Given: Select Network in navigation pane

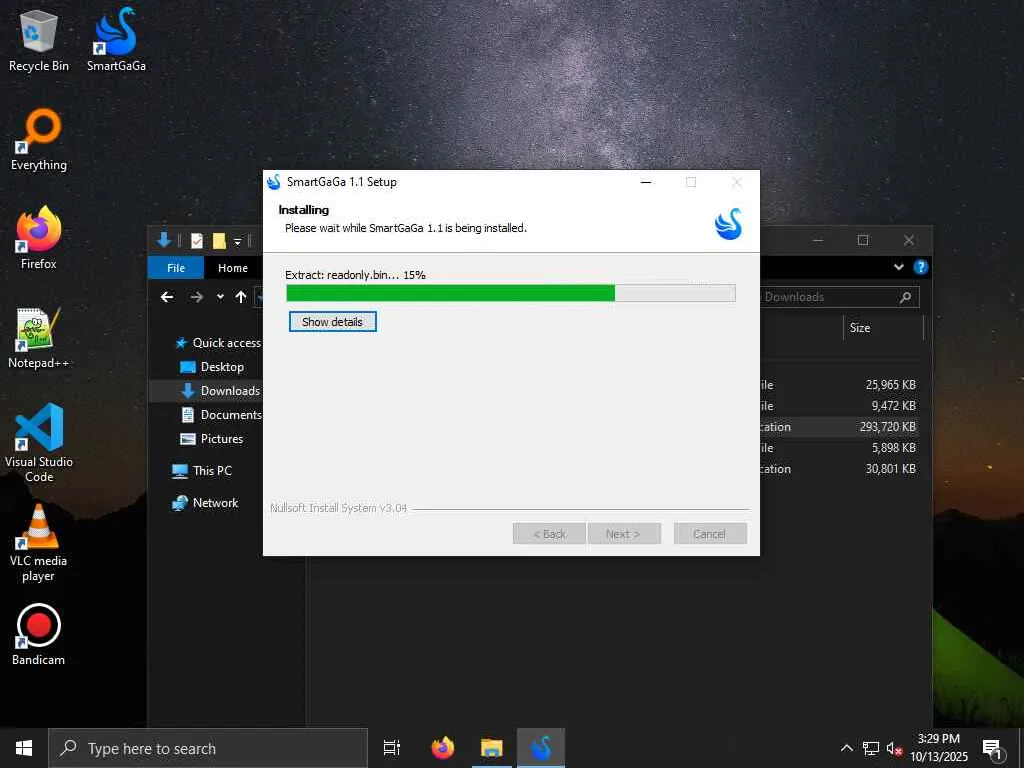Looking at the screenshot, I should coord(205,503).
